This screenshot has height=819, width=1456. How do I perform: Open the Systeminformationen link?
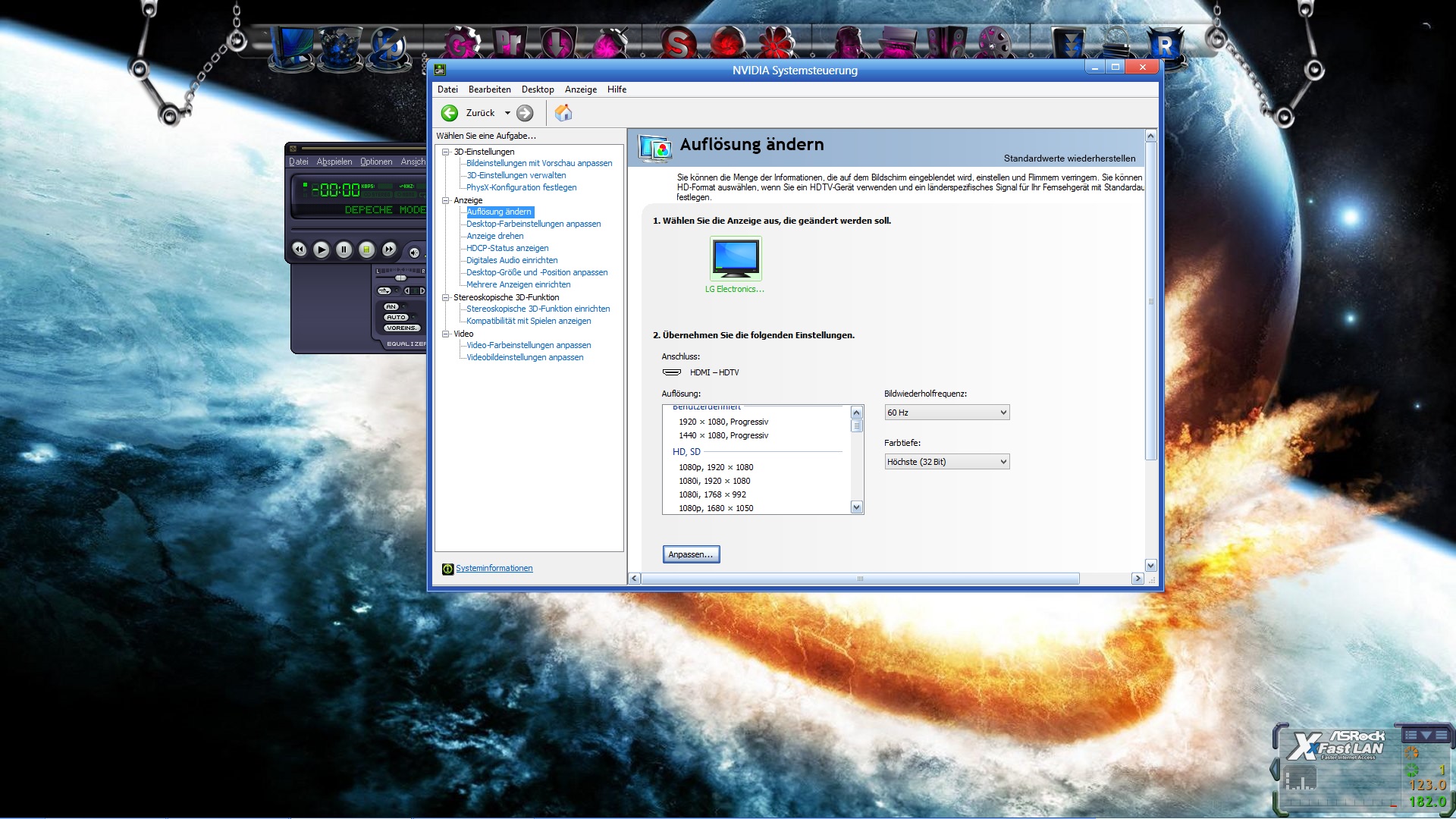494,569
